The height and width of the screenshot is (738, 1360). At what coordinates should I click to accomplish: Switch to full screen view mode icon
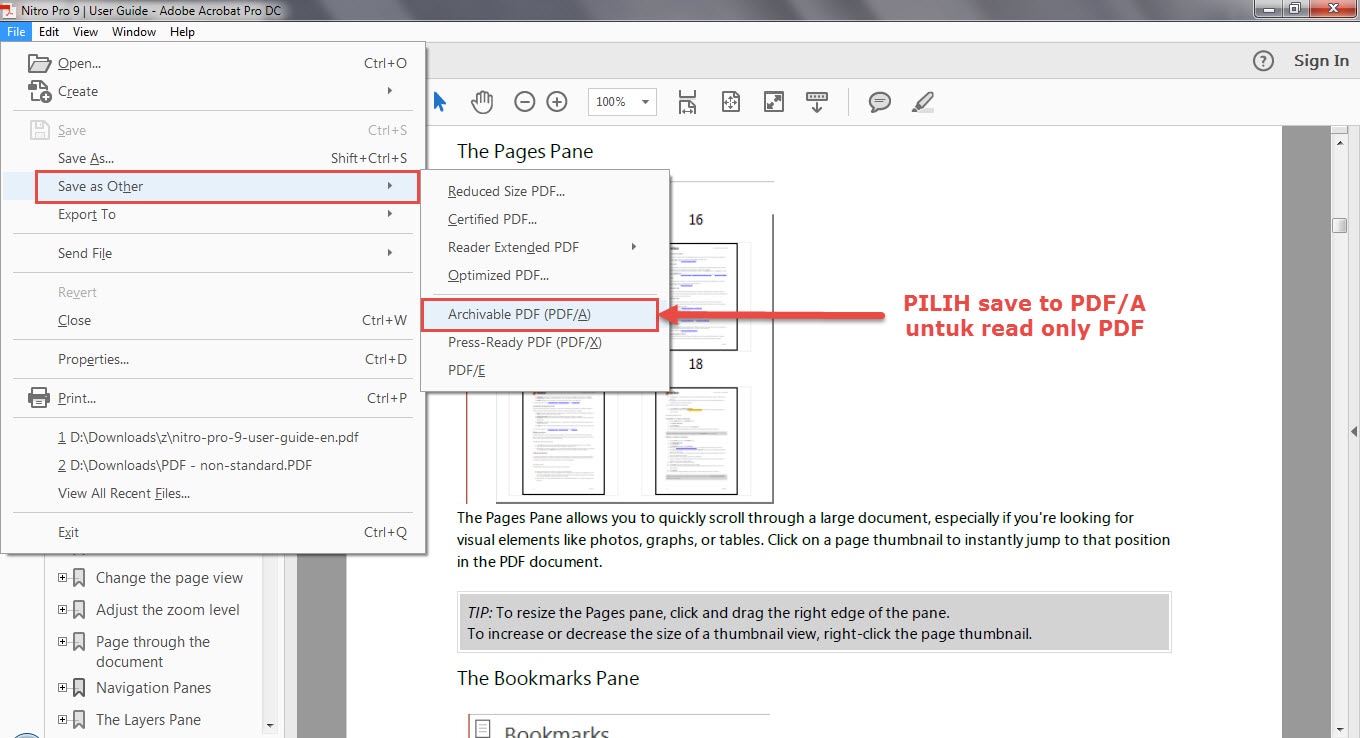coord(774,102)
